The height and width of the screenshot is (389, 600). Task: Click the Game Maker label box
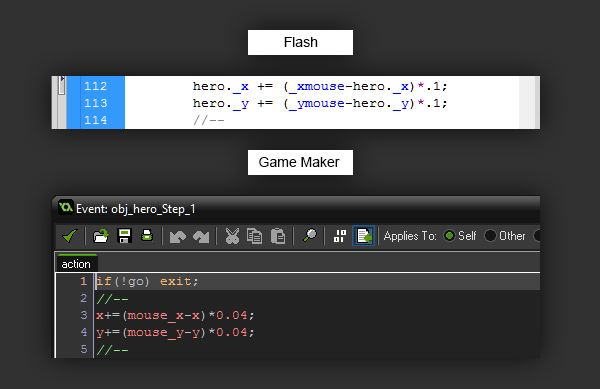point(300,162)
